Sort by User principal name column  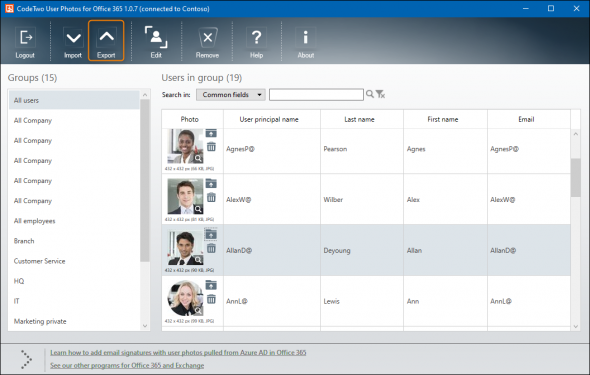coord(272,119)
